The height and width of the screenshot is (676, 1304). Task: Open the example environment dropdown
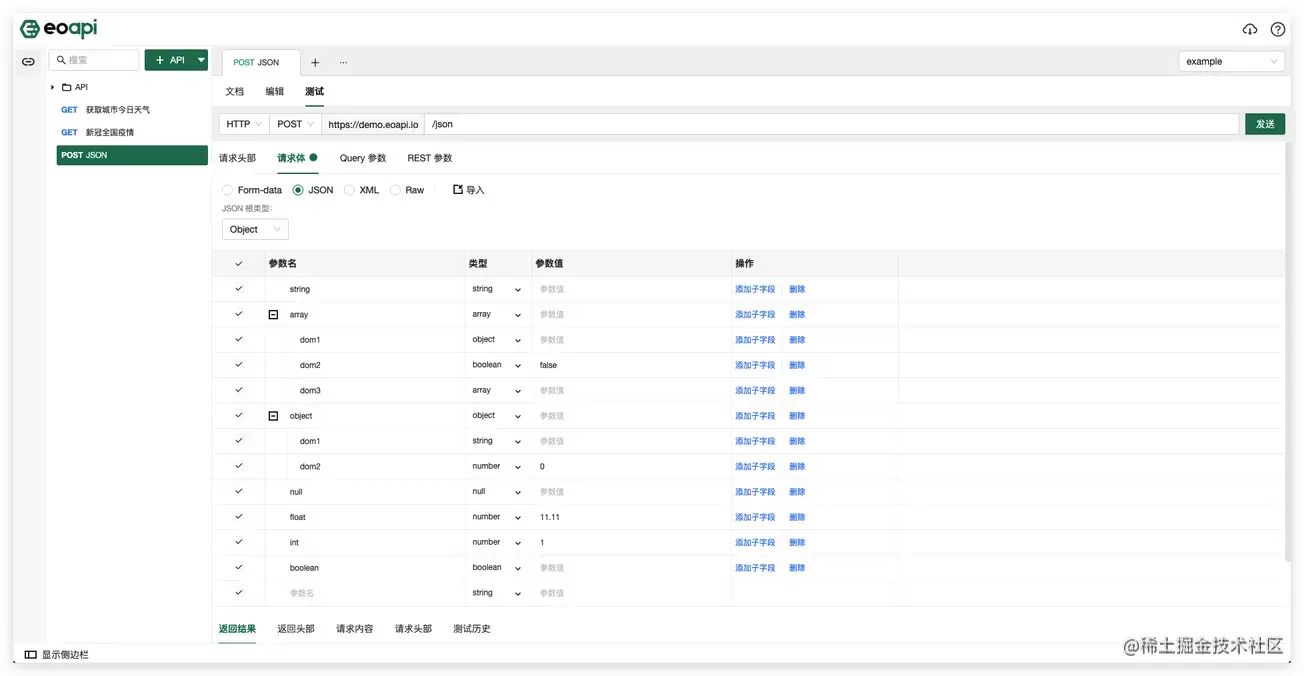pyautogui.click(x=1232, y=61)
